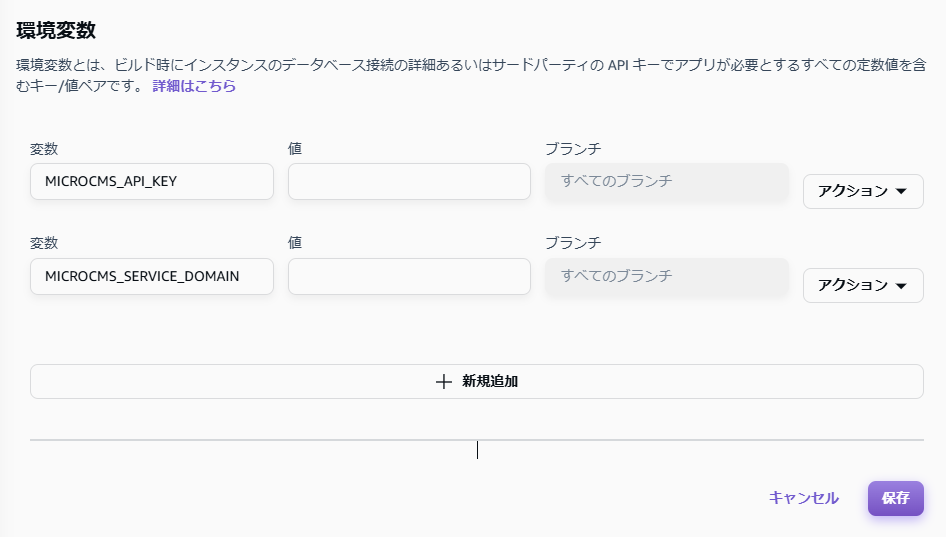Click the すべてのブランチ field in the MICROCMS_SERVICE_DOMAIN row
The height and width of the screenshot is (537, 946).
pyautogui.click(x=666, y=276)
